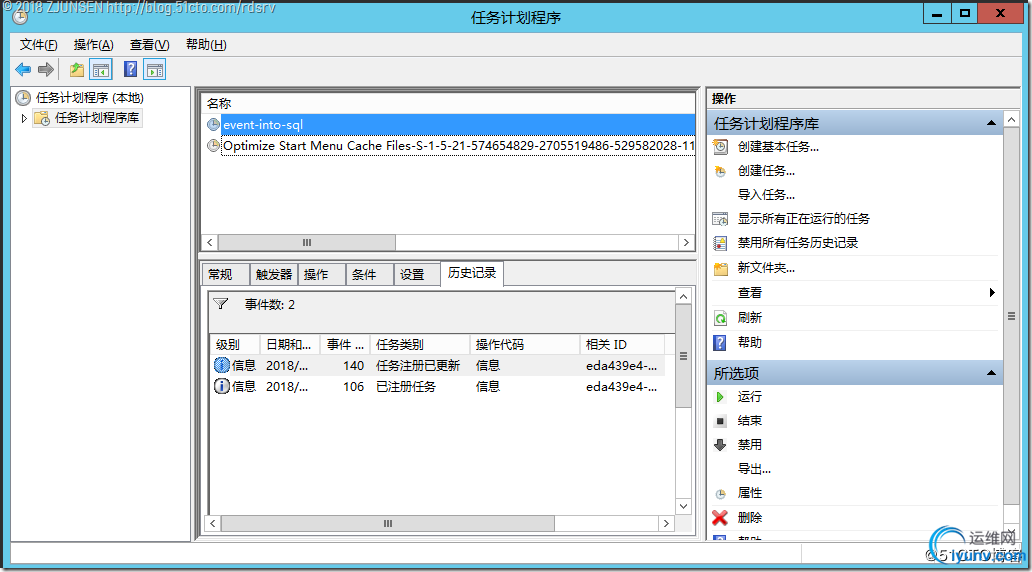Toggle the console tree pane icon

(x=101, y=69)
